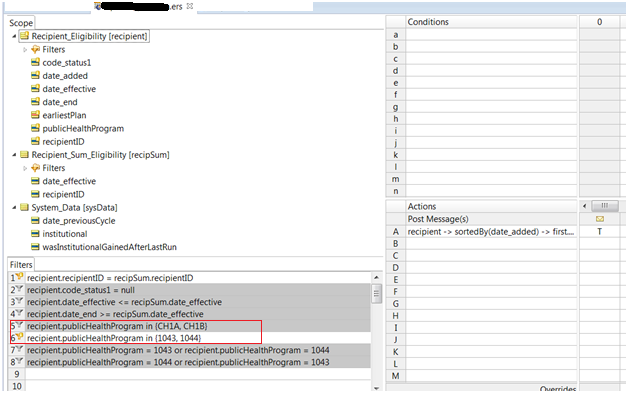Click the Post Message(s) envelope icon

[x=600, y=219]
